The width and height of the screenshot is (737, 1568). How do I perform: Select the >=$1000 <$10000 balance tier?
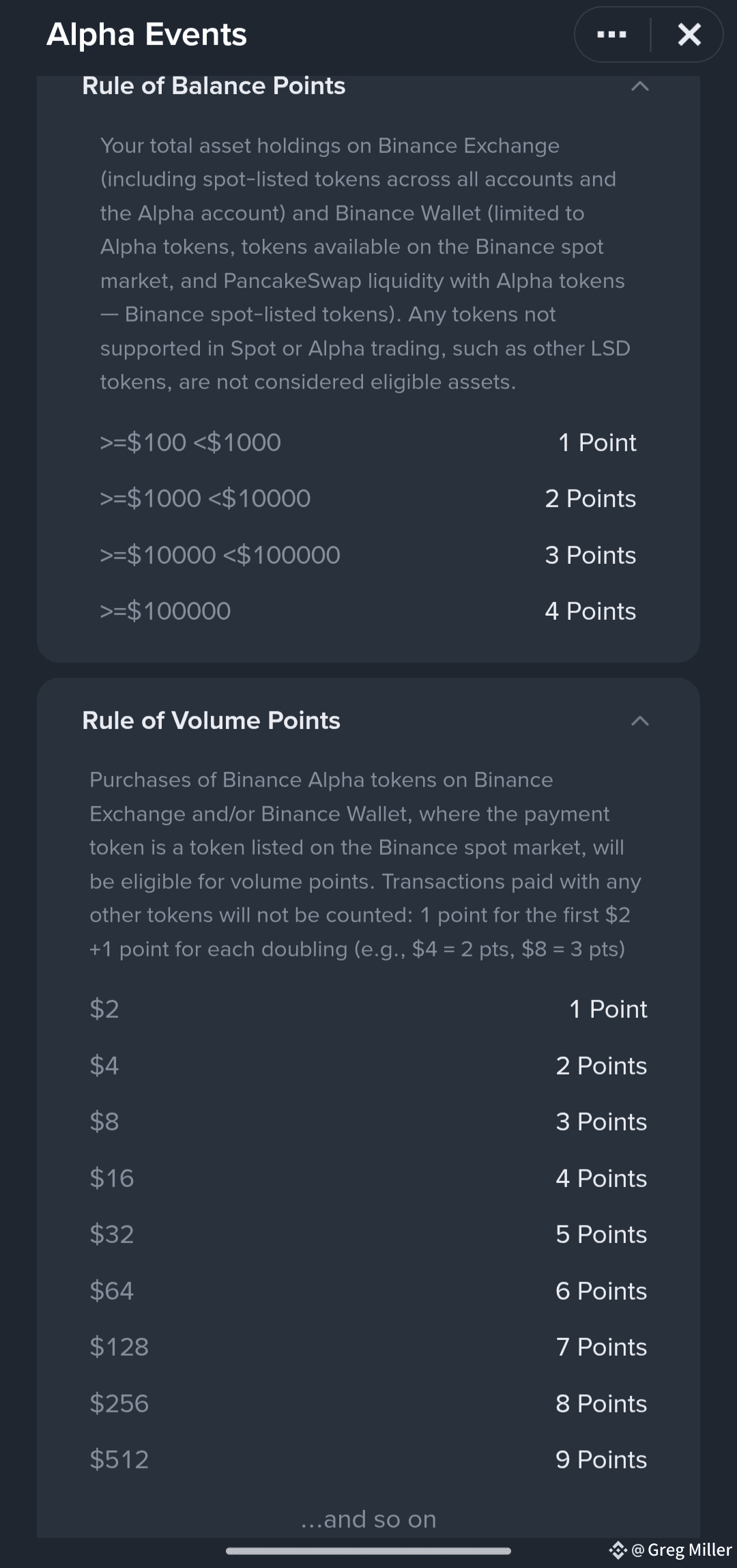click(x=369, y=498)
